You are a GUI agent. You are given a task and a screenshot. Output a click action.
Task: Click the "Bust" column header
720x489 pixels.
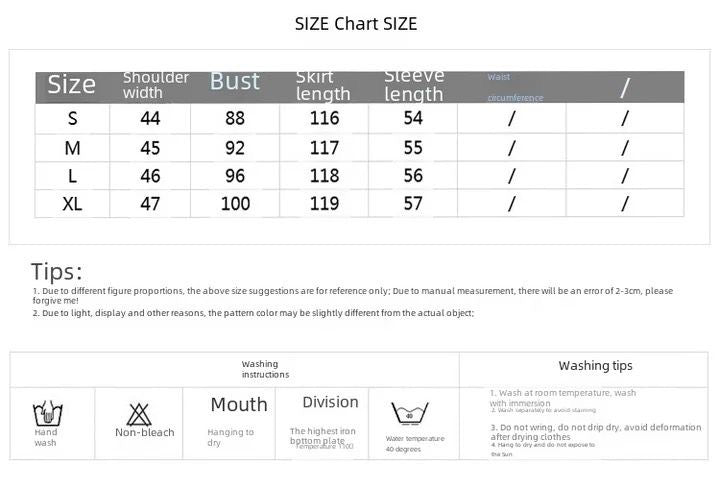(x=235, y=81)
